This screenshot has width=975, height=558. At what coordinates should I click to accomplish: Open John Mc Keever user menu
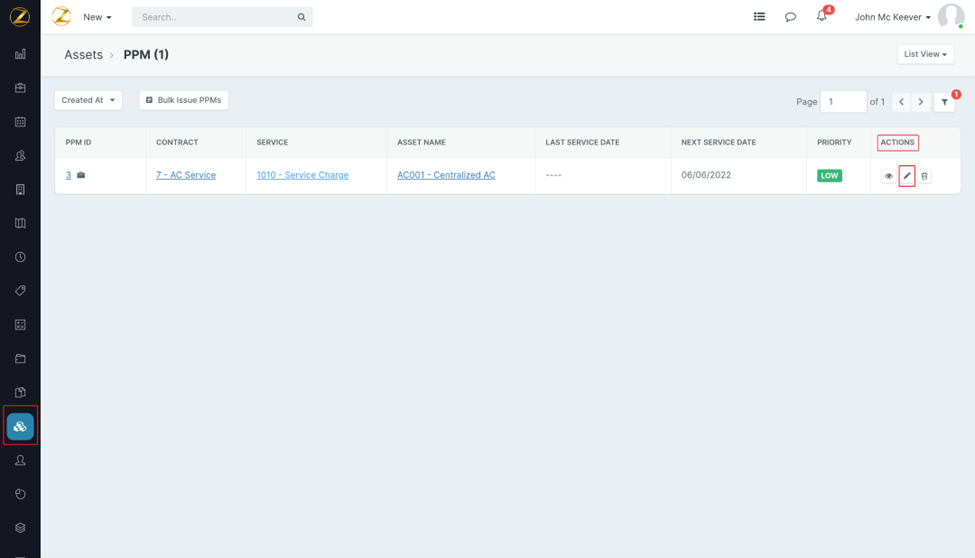[x=892, y=17]
